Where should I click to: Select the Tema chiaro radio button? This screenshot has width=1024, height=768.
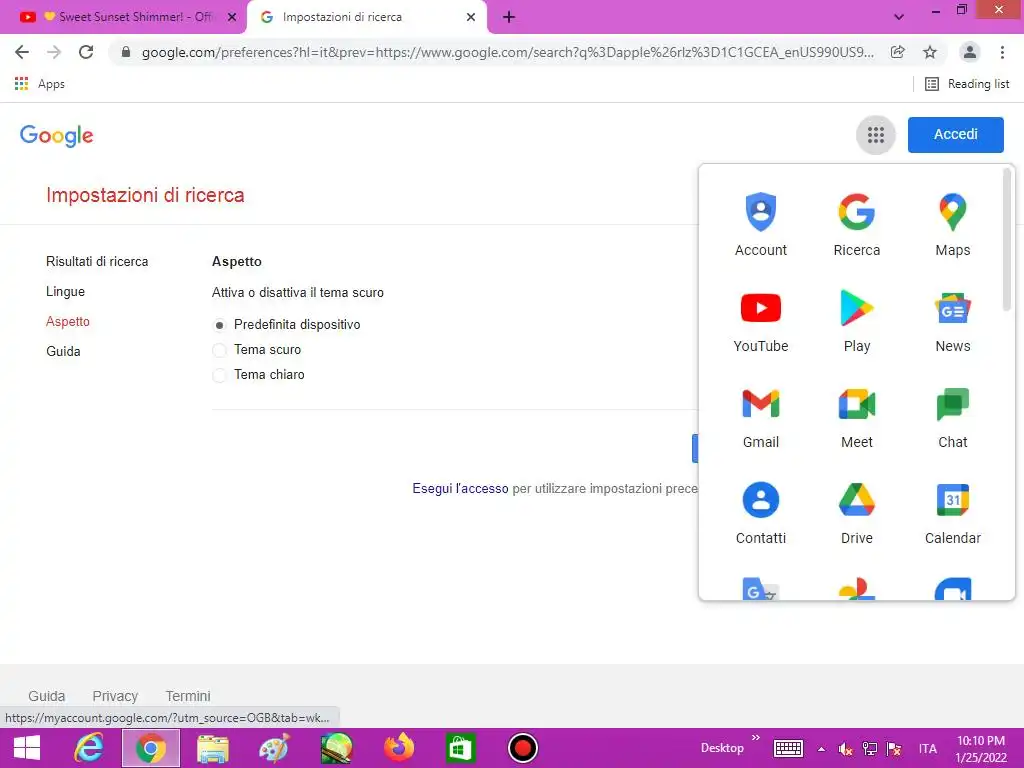click(219, 375)
